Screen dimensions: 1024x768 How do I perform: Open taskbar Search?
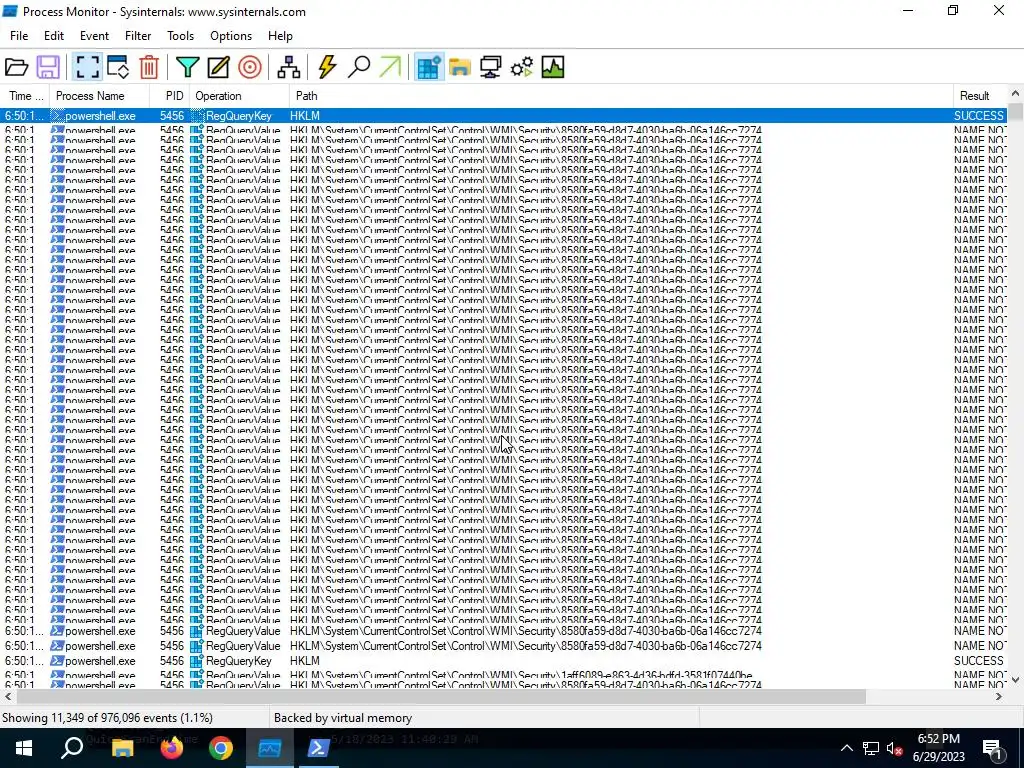pyautogui.click(x=72, y=748)
